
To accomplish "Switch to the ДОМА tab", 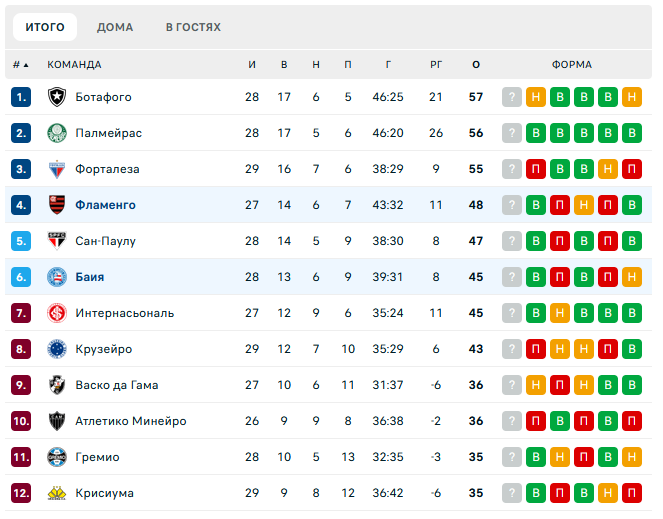I will pyautogui.click(x=115, y=27).
